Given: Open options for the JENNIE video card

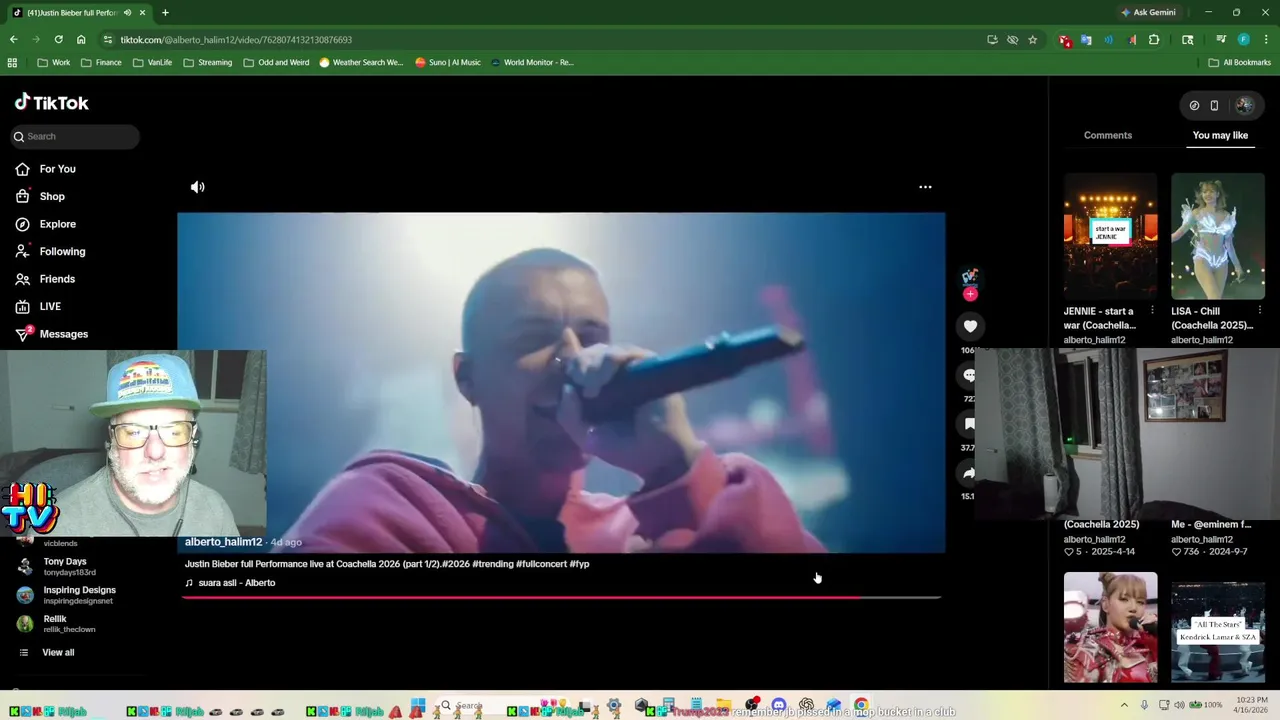Looking at the screenshot, I should (1152, 311).
